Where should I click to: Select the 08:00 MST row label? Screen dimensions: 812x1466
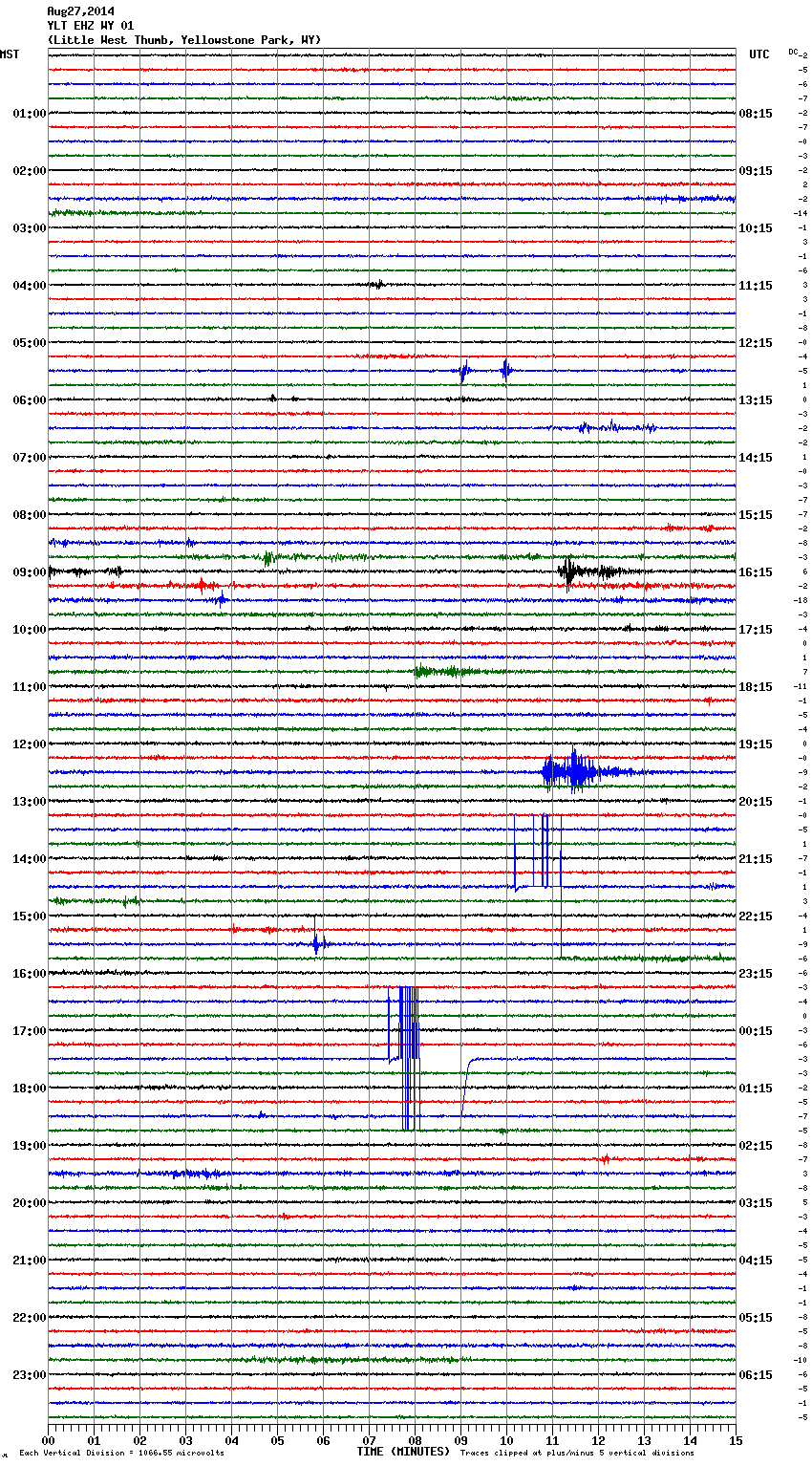click(x=29, y=515)
